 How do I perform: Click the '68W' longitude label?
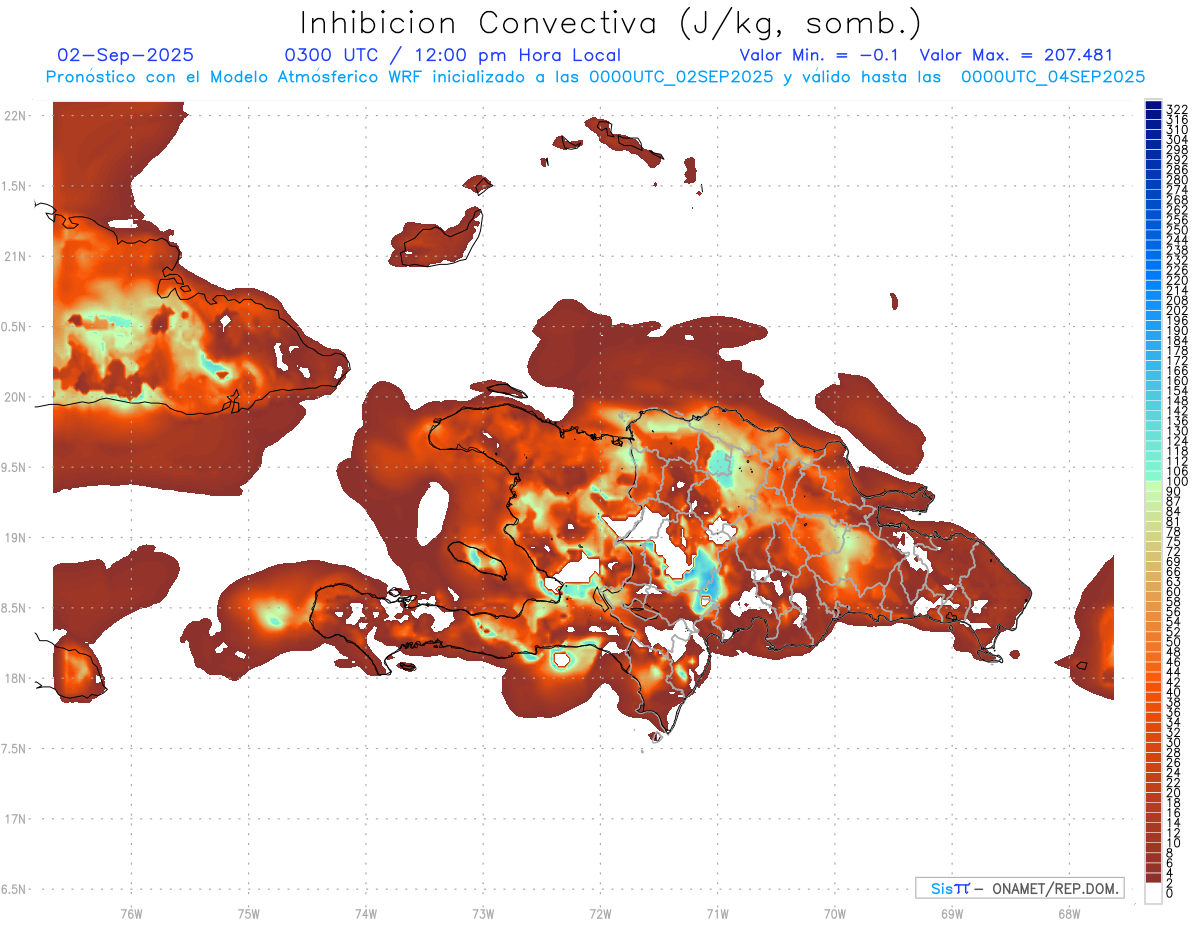pyautogui.click(x=1069, y=913)
